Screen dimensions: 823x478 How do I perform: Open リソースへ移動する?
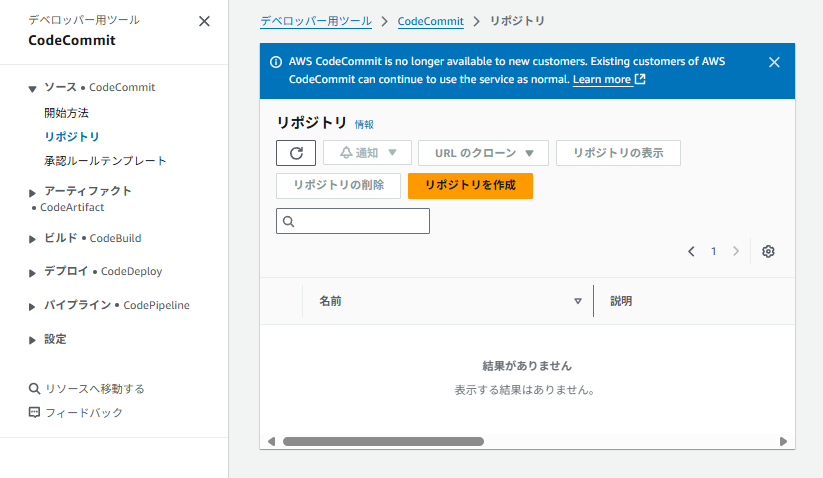point(94,389)
